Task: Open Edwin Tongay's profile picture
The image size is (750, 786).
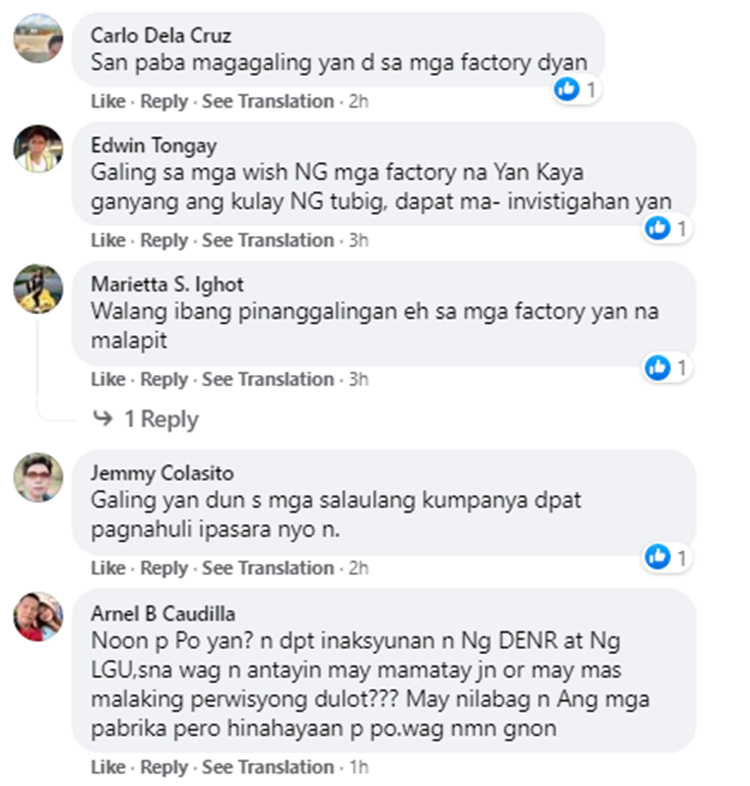Action: click(39, 149)
